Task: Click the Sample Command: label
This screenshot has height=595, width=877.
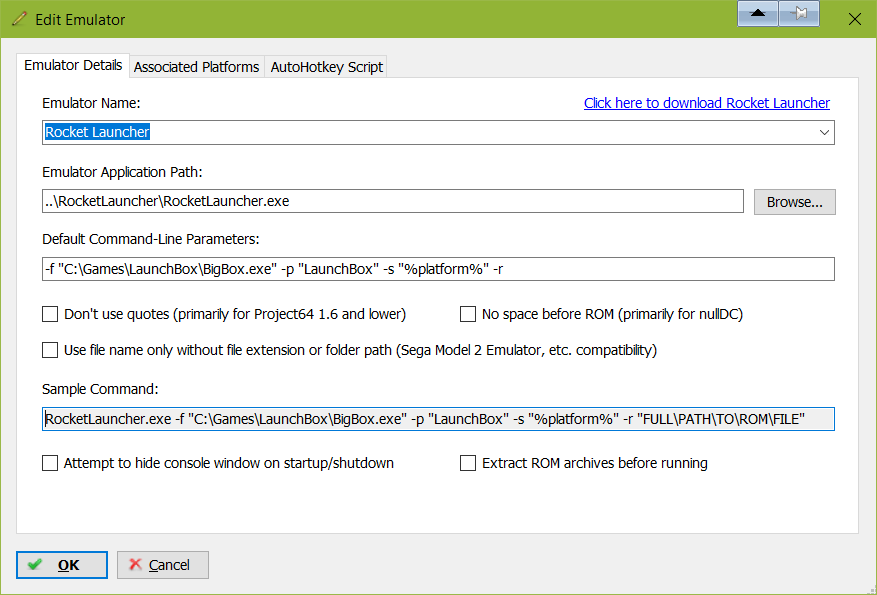Action: tap(100, 389)
